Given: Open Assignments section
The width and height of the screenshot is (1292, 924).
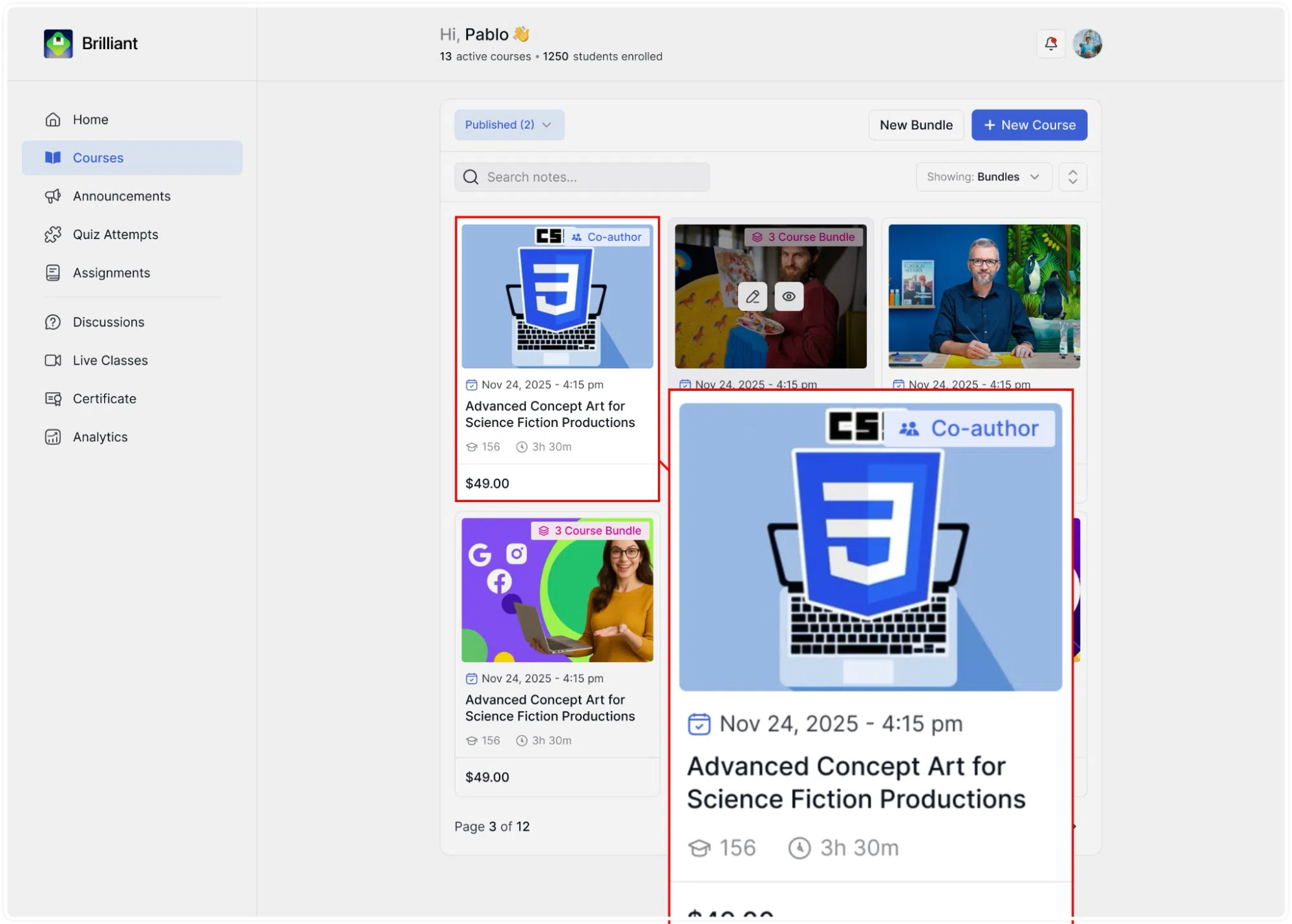Looking at the screenshot, I should pos(132,273).
